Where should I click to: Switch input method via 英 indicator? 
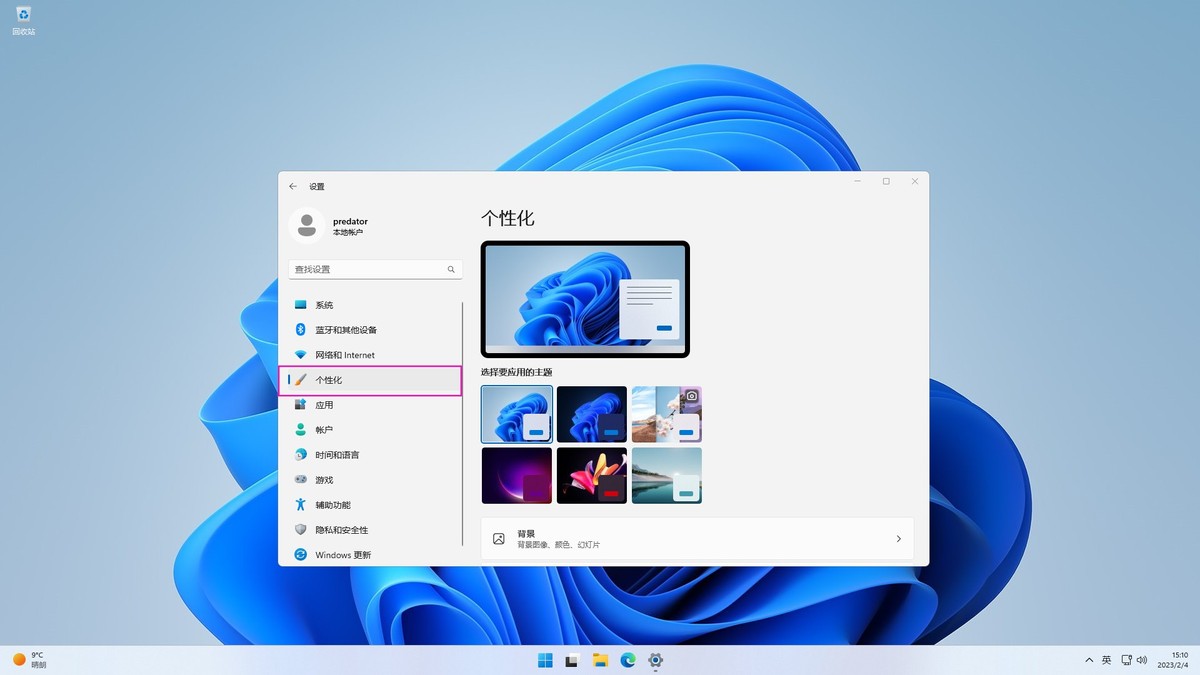(x=1106, y=660)
